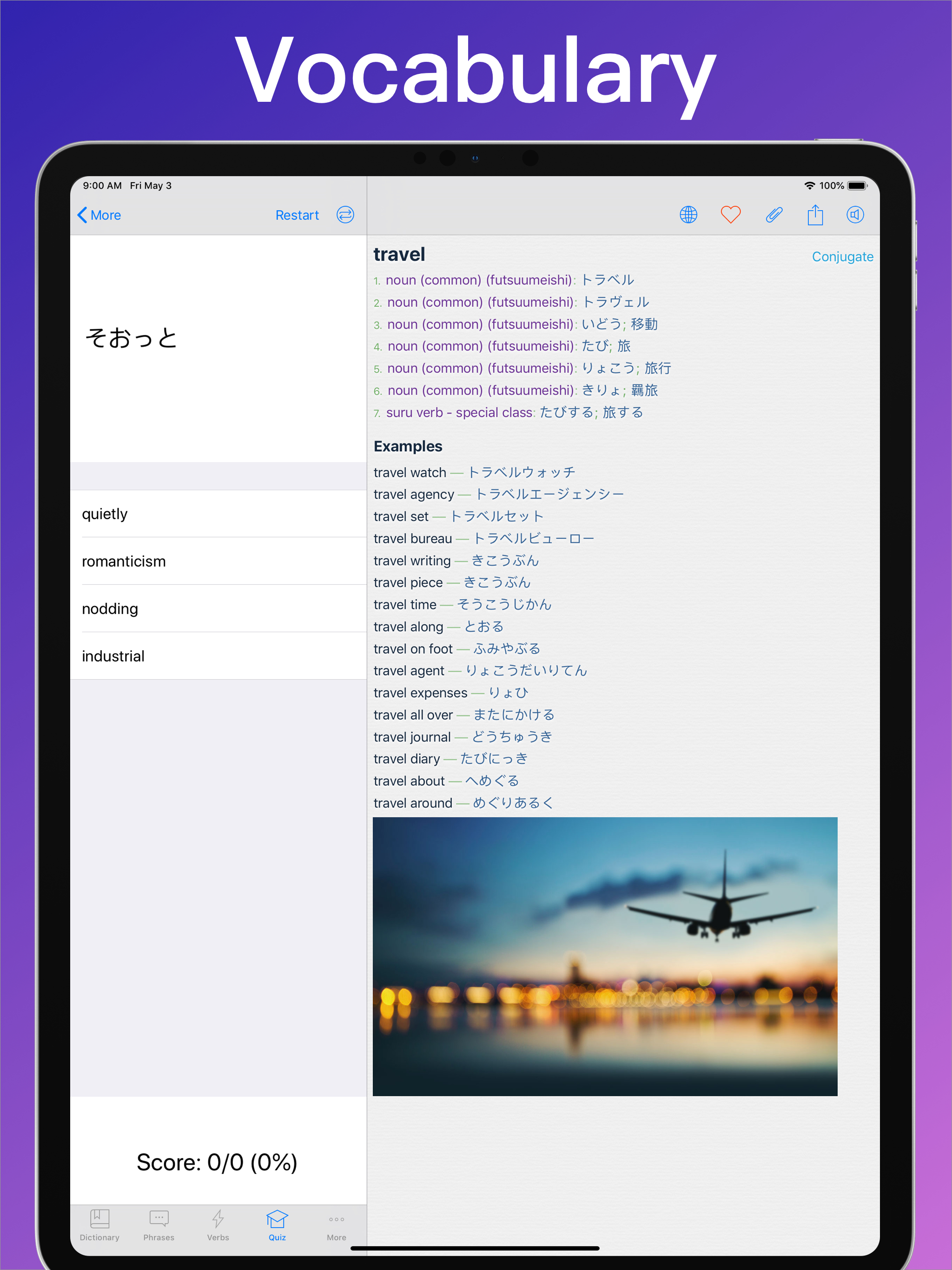Tap the quiz prompt そおっと
Viewport: 952px width, 1270px height.
132,337
